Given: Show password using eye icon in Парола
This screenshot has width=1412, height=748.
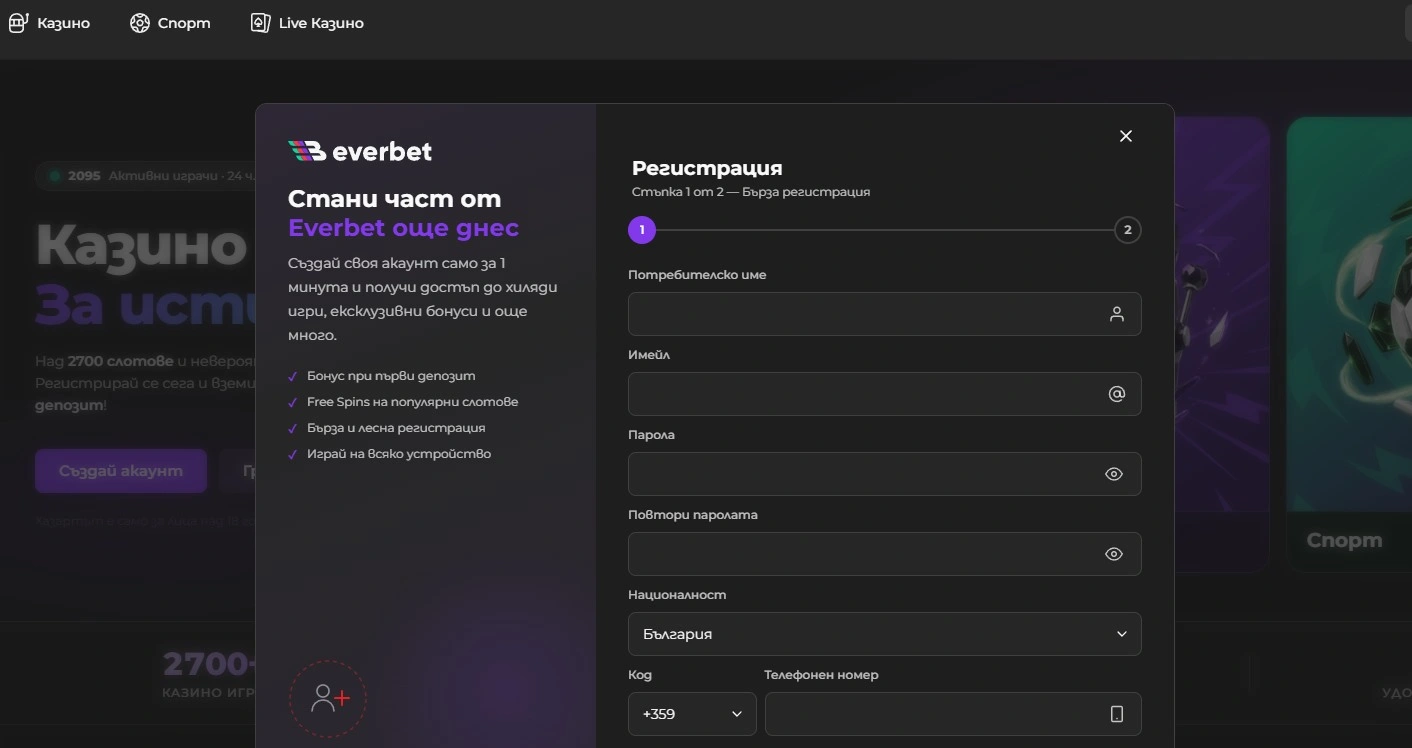Looking at the screenshot, I should [x=1114, y=474].
